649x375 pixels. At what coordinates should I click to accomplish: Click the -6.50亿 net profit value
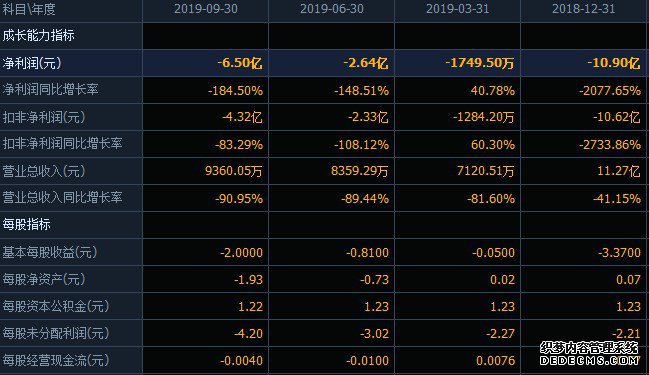(x=240, y=63)
